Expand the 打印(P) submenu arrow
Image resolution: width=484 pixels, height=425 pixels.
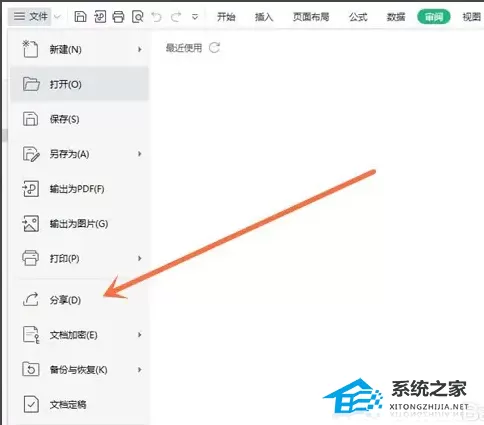[x=140, y=258]
